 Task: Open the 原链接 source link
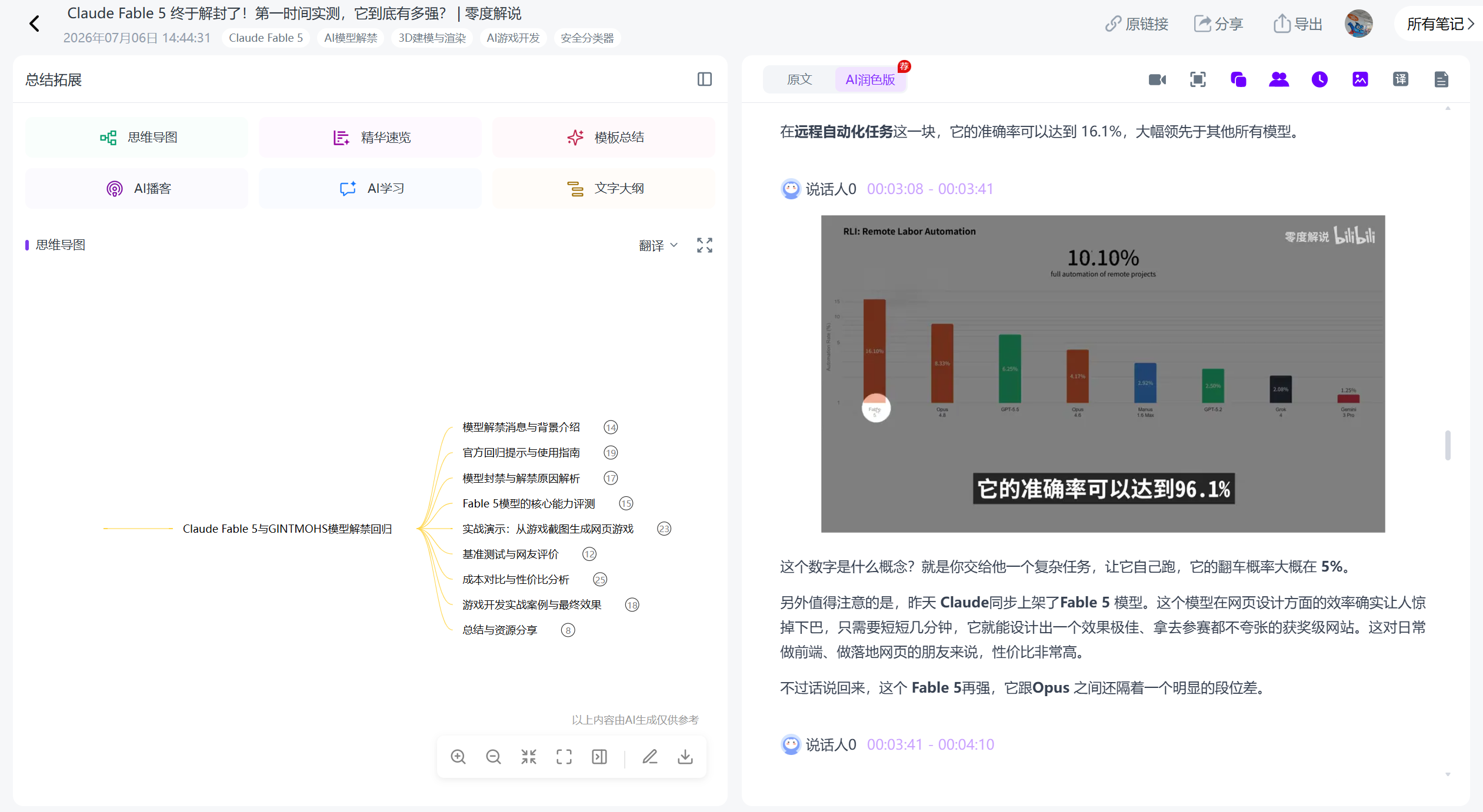coord(1136,24)
